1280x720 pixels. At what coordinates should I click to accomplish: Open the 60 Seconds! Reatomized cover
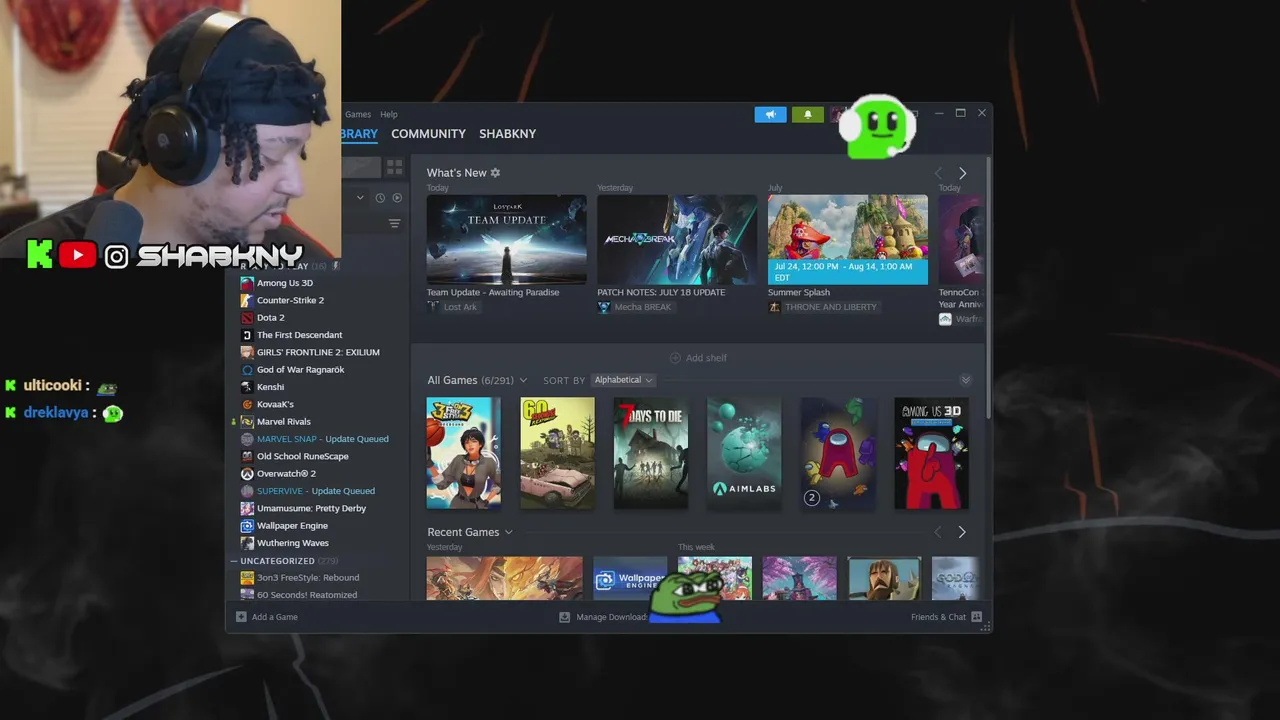(557, 453)
